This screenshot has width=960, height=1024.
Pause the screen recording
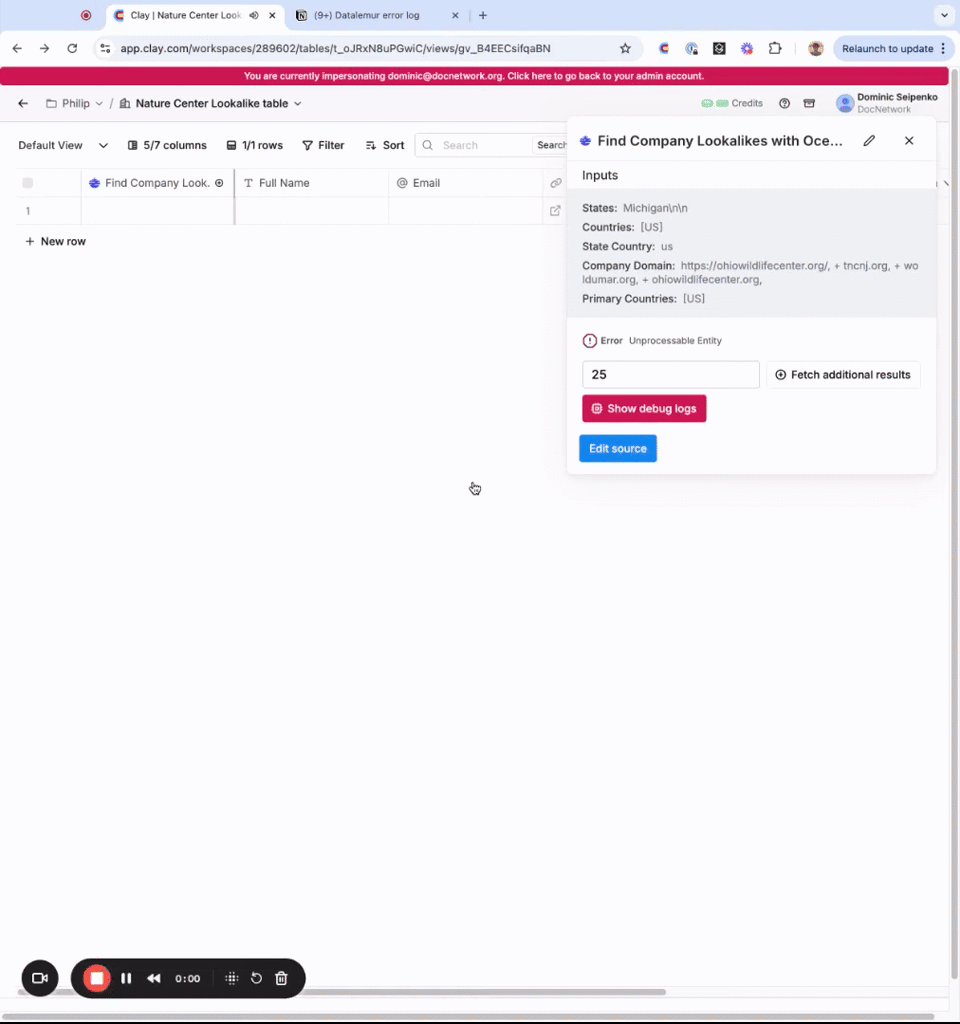pos(126,978)
